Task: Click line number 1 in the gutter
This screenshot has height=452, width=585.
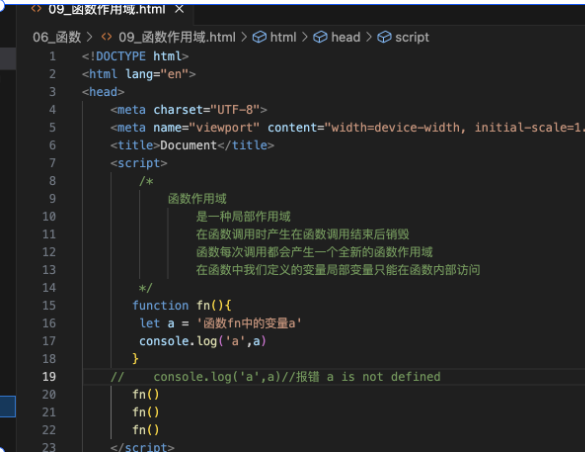Action: [52, 56]
